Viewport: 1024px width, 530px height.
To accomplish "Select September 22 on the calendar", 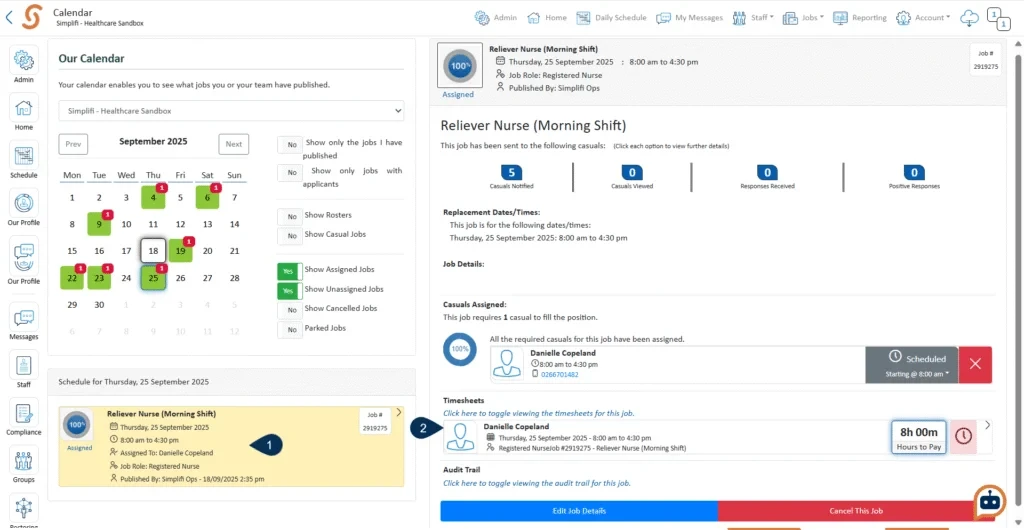I will pos(72,277).
